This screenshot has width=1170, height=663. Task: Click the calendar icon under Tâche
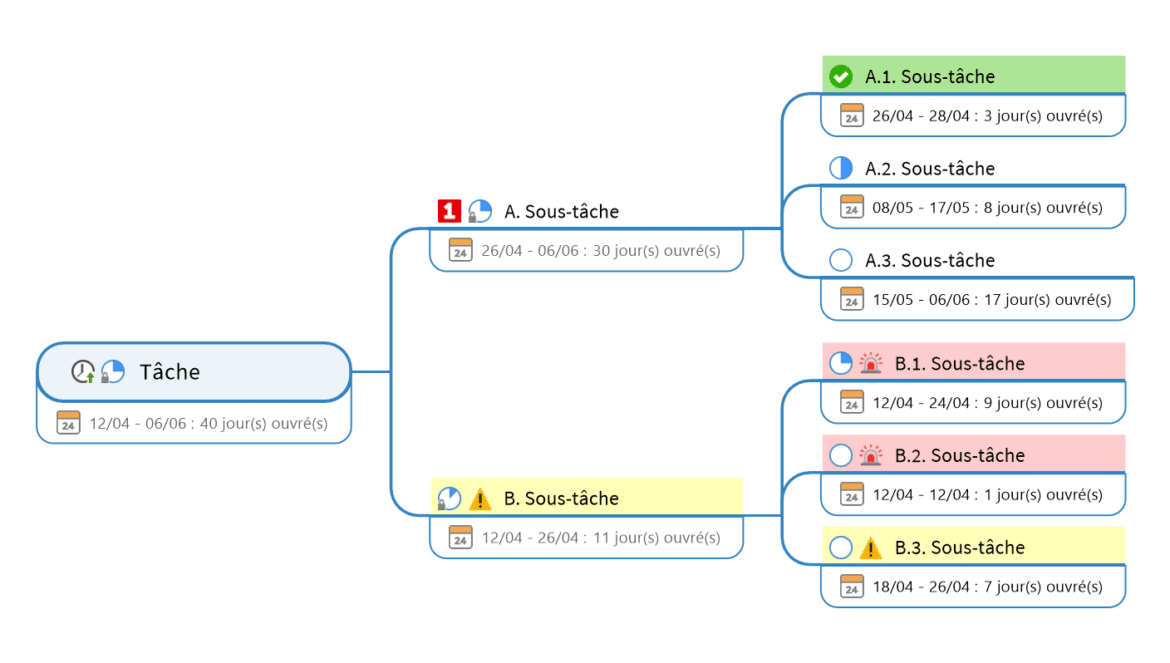[x=68, y=423]
